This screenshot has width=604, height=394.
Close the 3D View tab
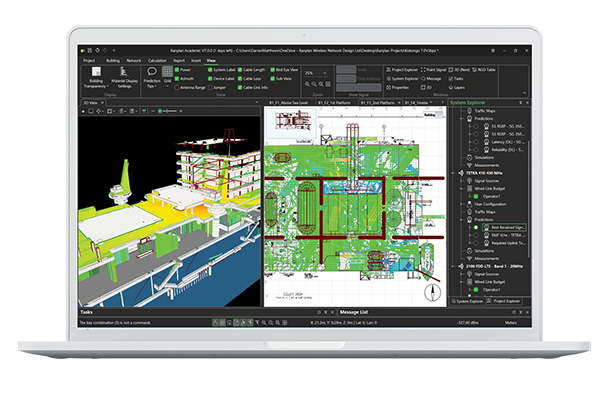pos(102,103)
